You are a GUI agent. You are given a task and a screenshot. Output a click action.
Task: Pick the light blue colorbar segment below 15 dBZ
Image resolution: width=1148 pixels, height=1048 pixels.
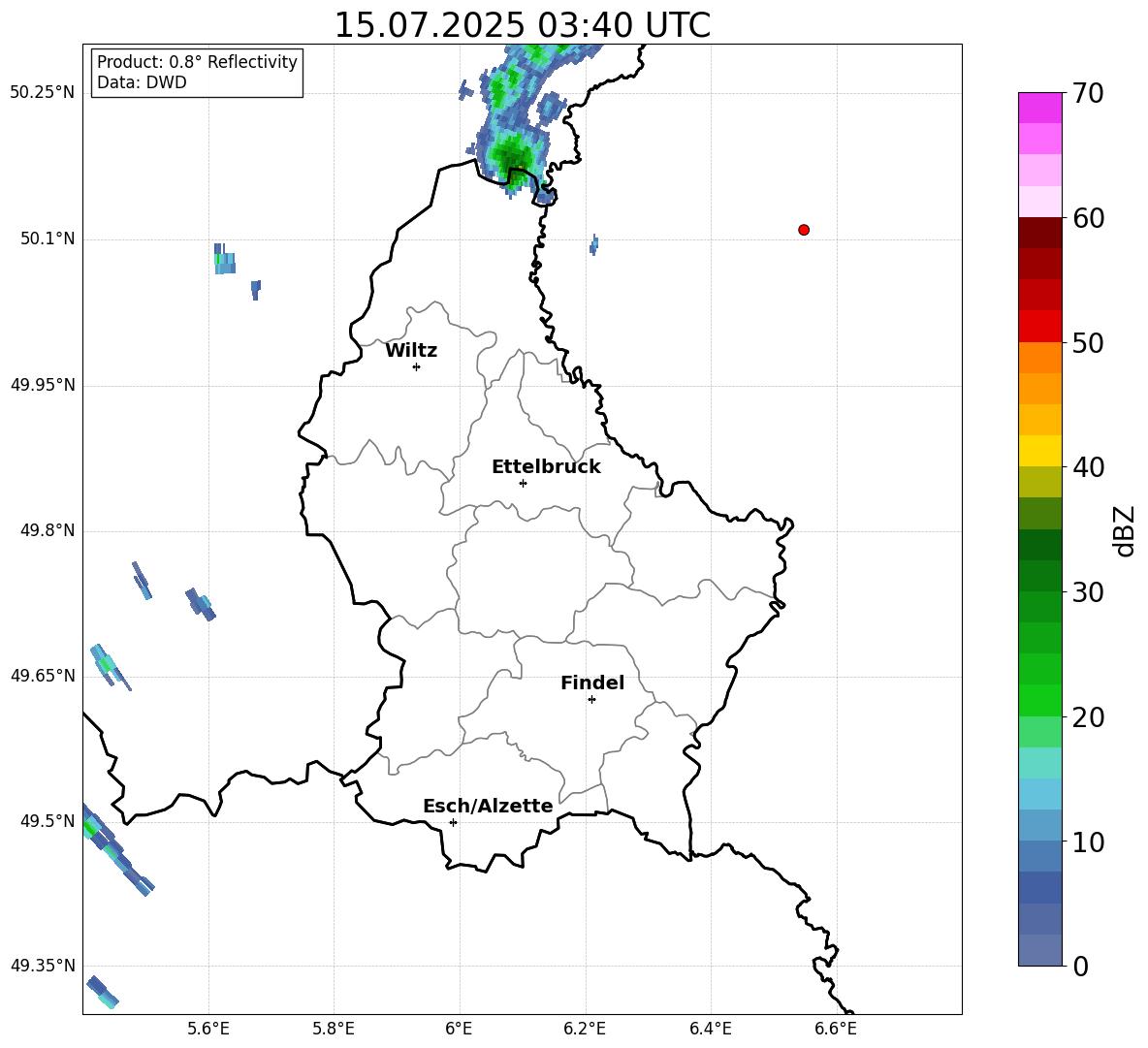[x=1040, y=794]
